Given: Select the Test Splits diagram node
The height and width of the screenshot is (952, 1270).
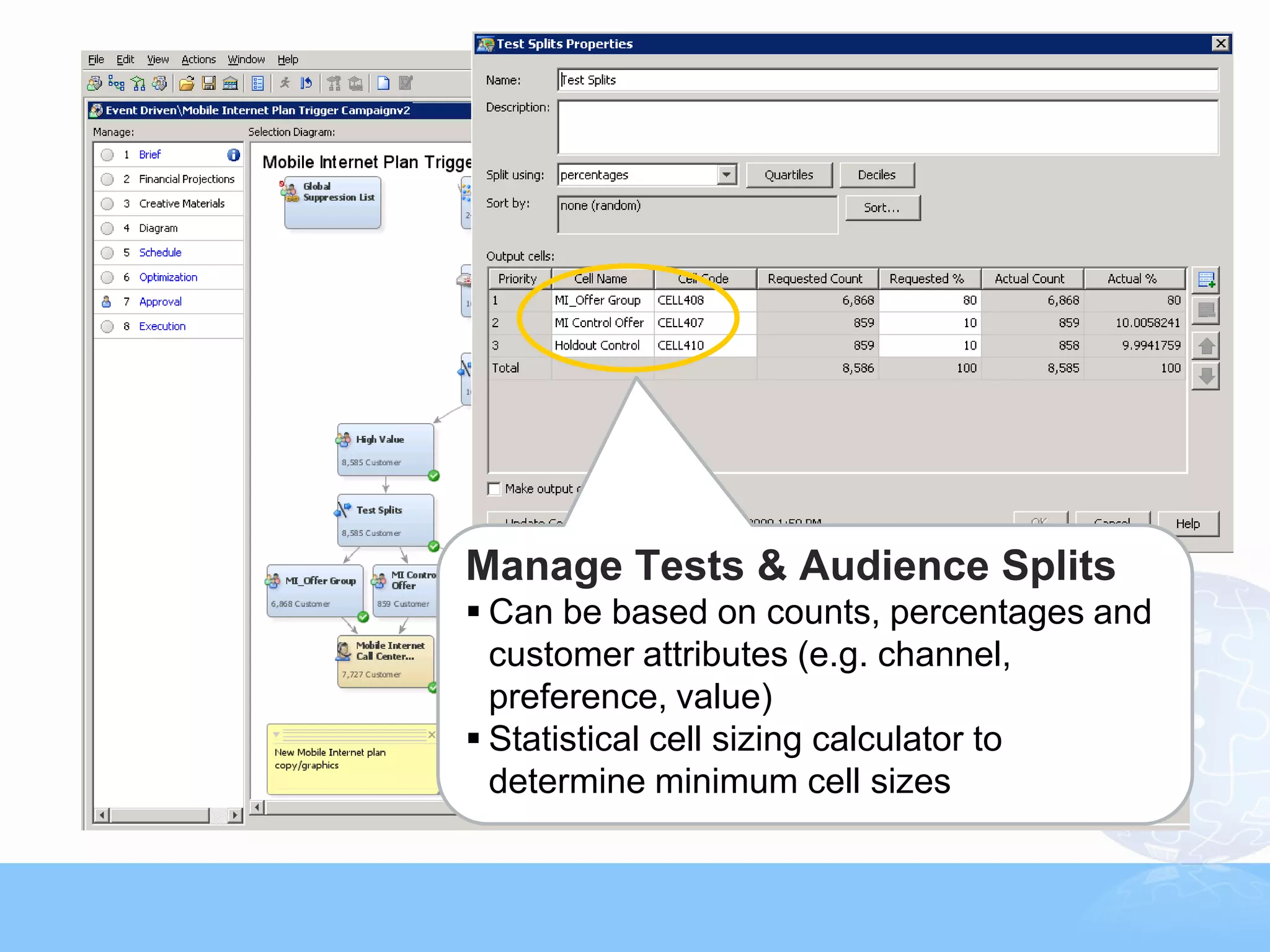Looking at the screenshot, I should pos(385,521).
